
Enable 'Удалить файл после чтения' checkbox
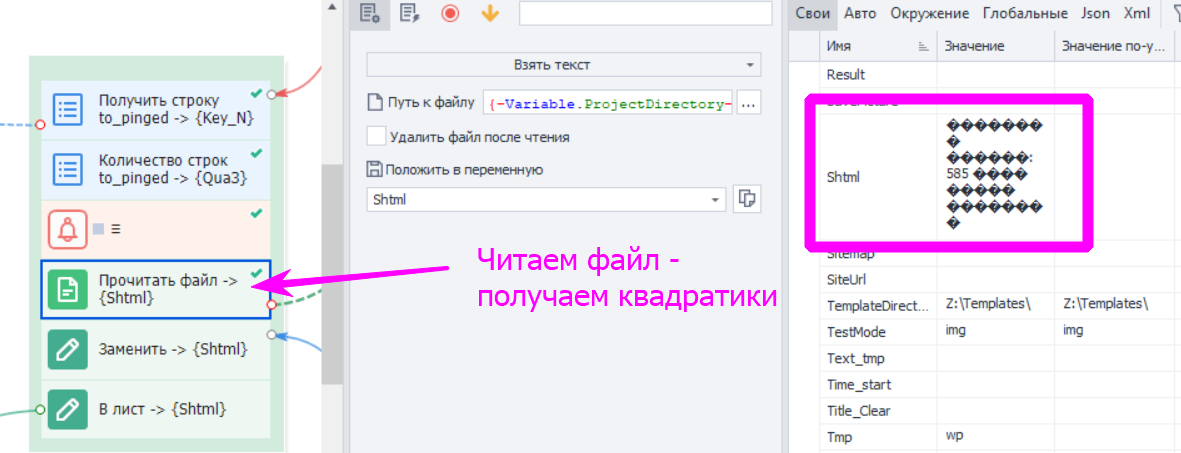point(376,136)
